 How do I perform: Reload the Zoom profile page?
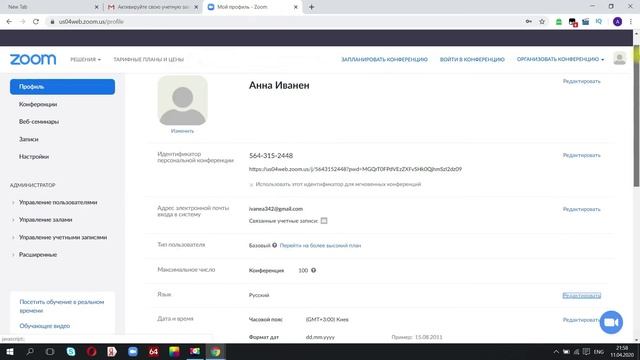[36, 22]
